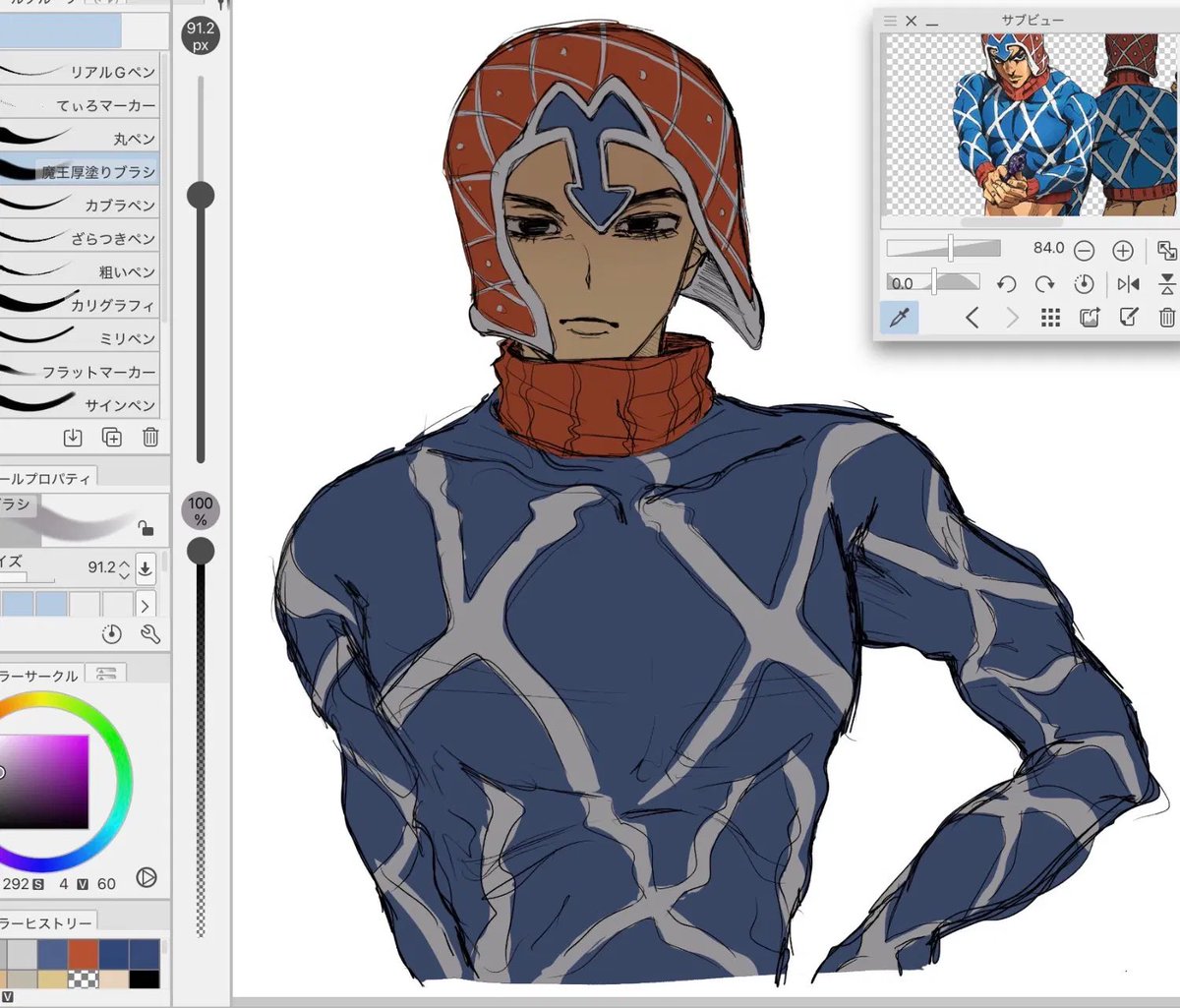Import a sub tool below the brush list
The image size is (1180, 1008).
(x=73, y=438)
